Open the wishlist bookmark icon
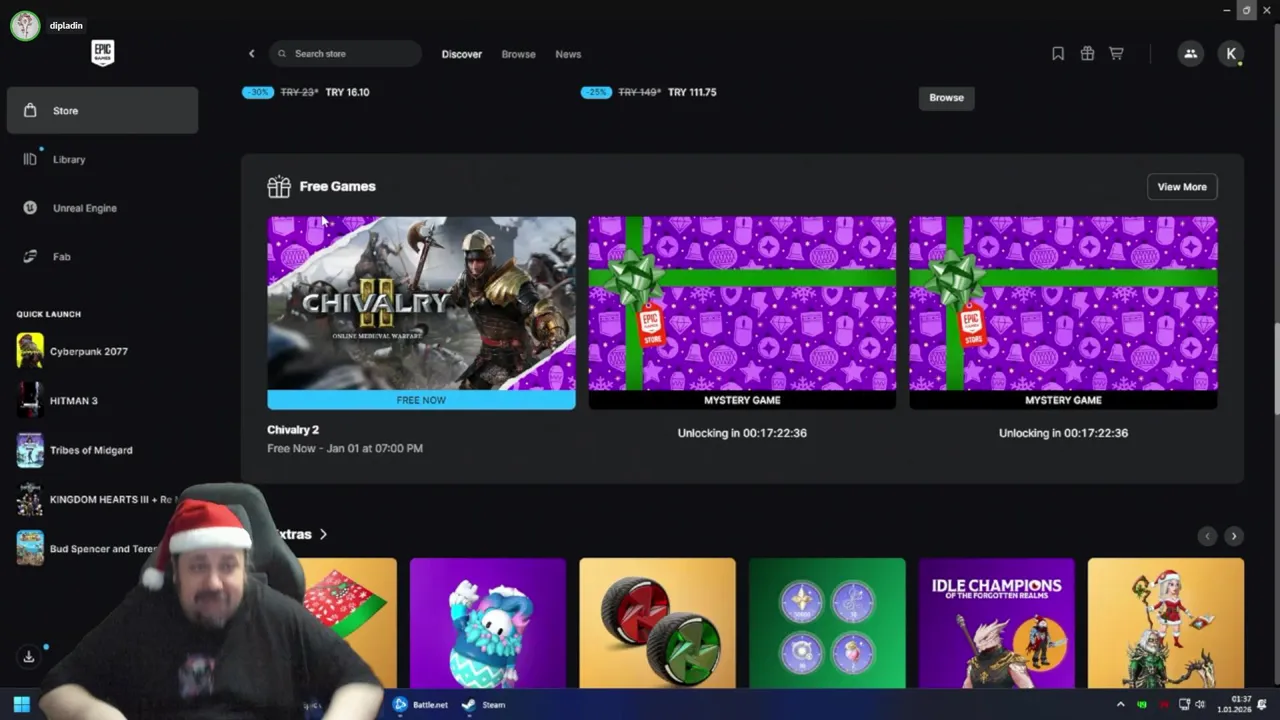The height and width of the screenshot is (720, 1280). coord(1058,54)
